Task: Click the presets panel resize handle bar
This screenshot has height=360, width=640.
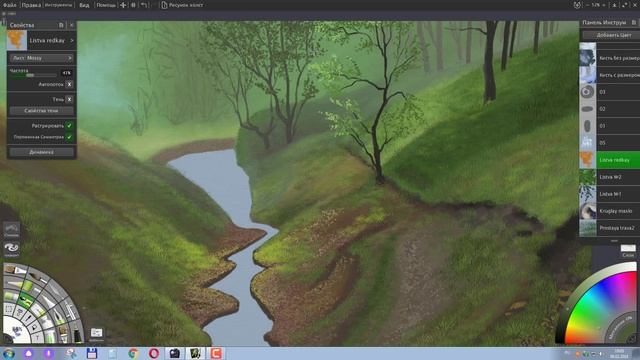Action: point(614,241)
